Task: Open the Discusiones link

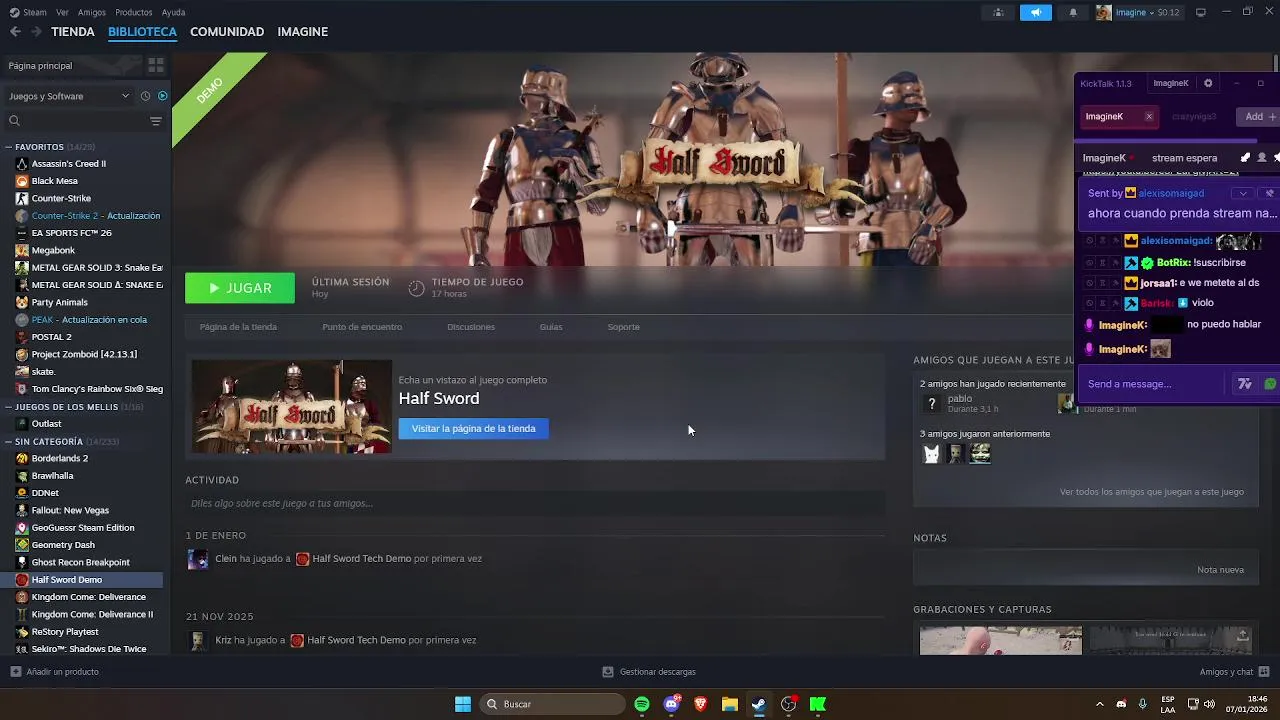Action: click(471, 327)
